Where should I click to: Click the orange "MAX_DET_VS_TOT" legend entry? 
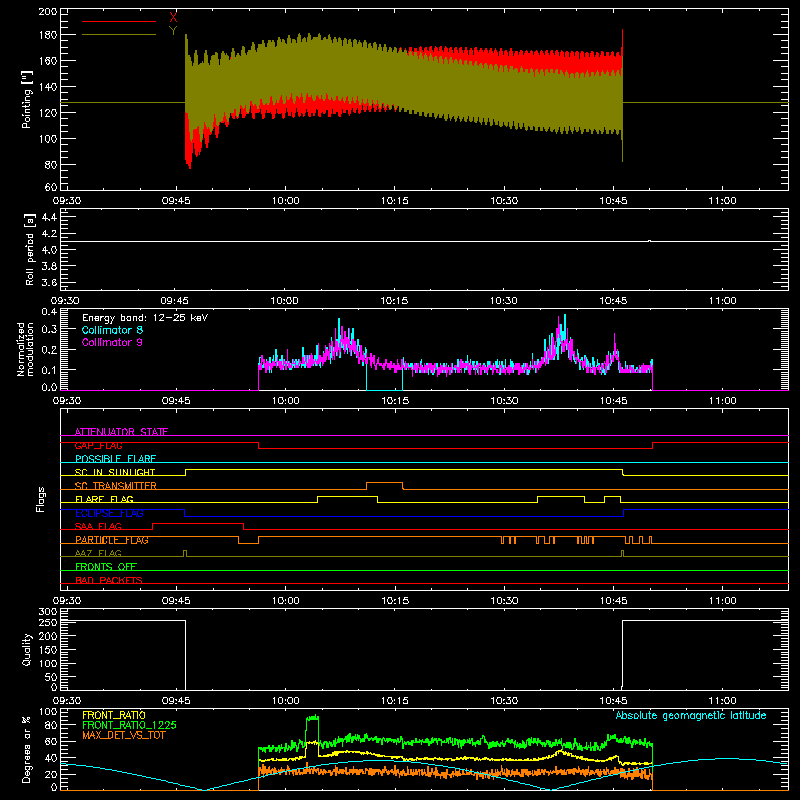click(x=123, y=735)
